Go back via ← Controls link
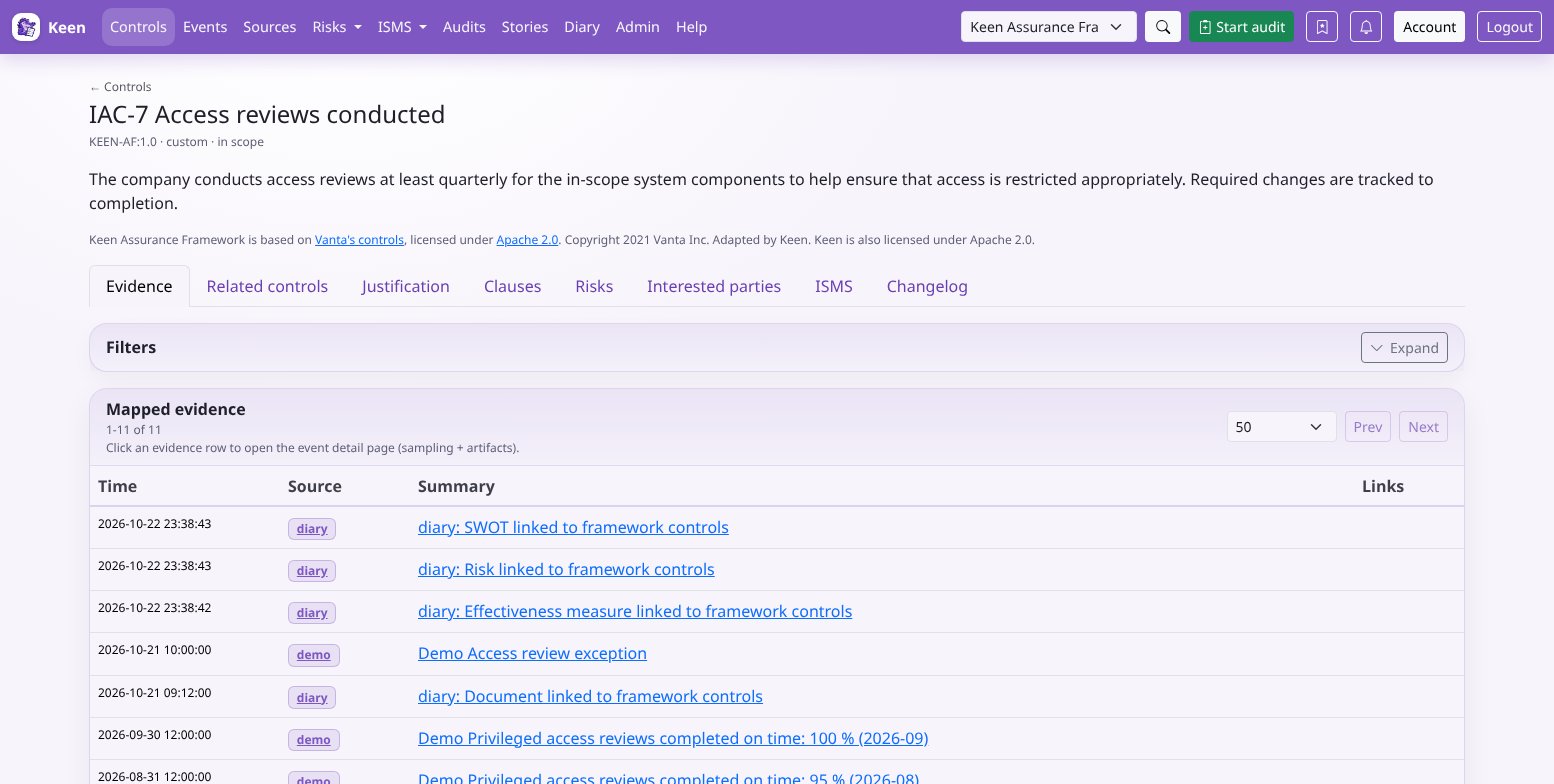Viewport: 1554px width, 784px height. (120, 87)
